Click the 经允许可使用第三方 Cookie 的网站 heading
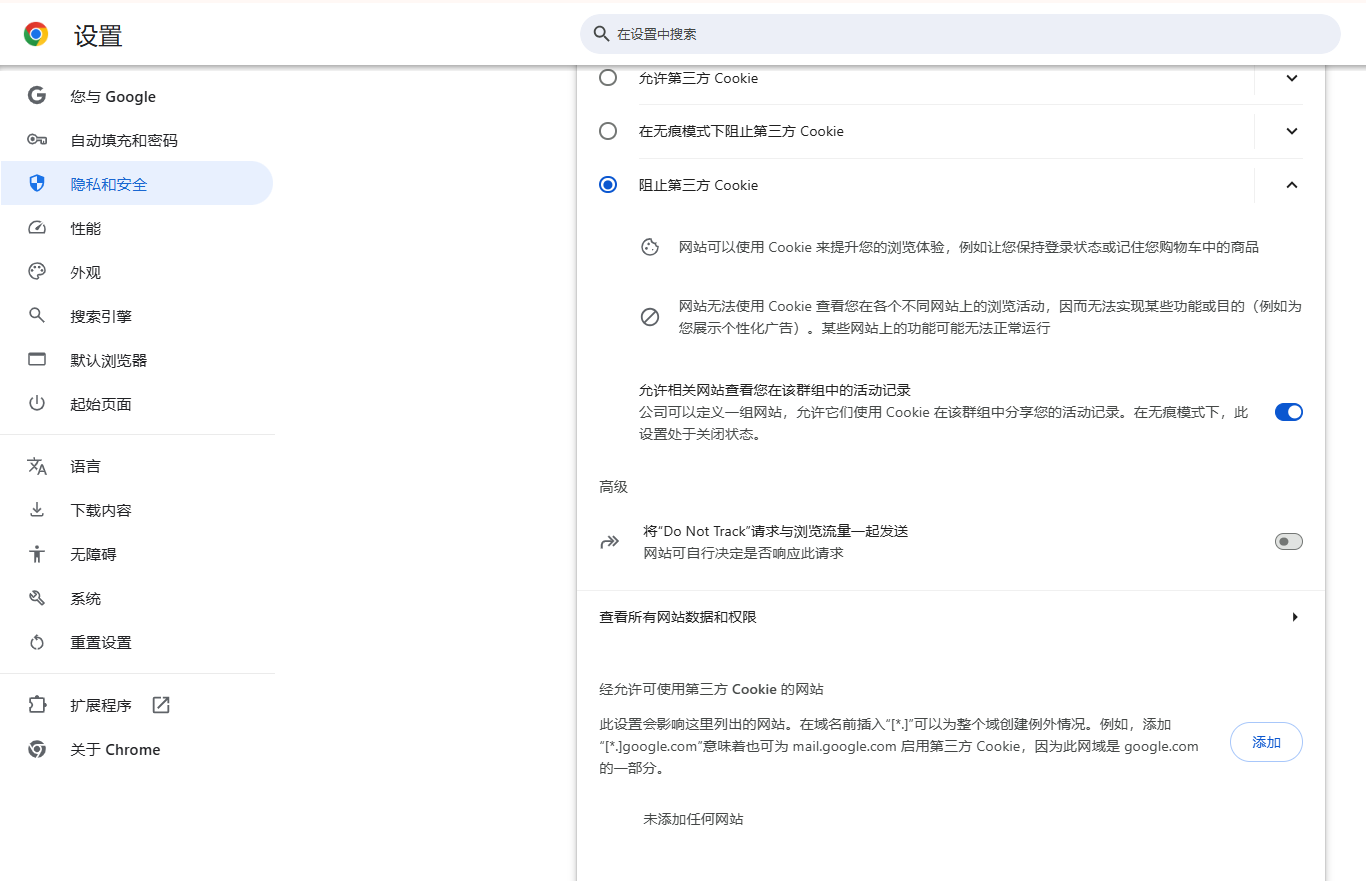 [x=711, y=689]
